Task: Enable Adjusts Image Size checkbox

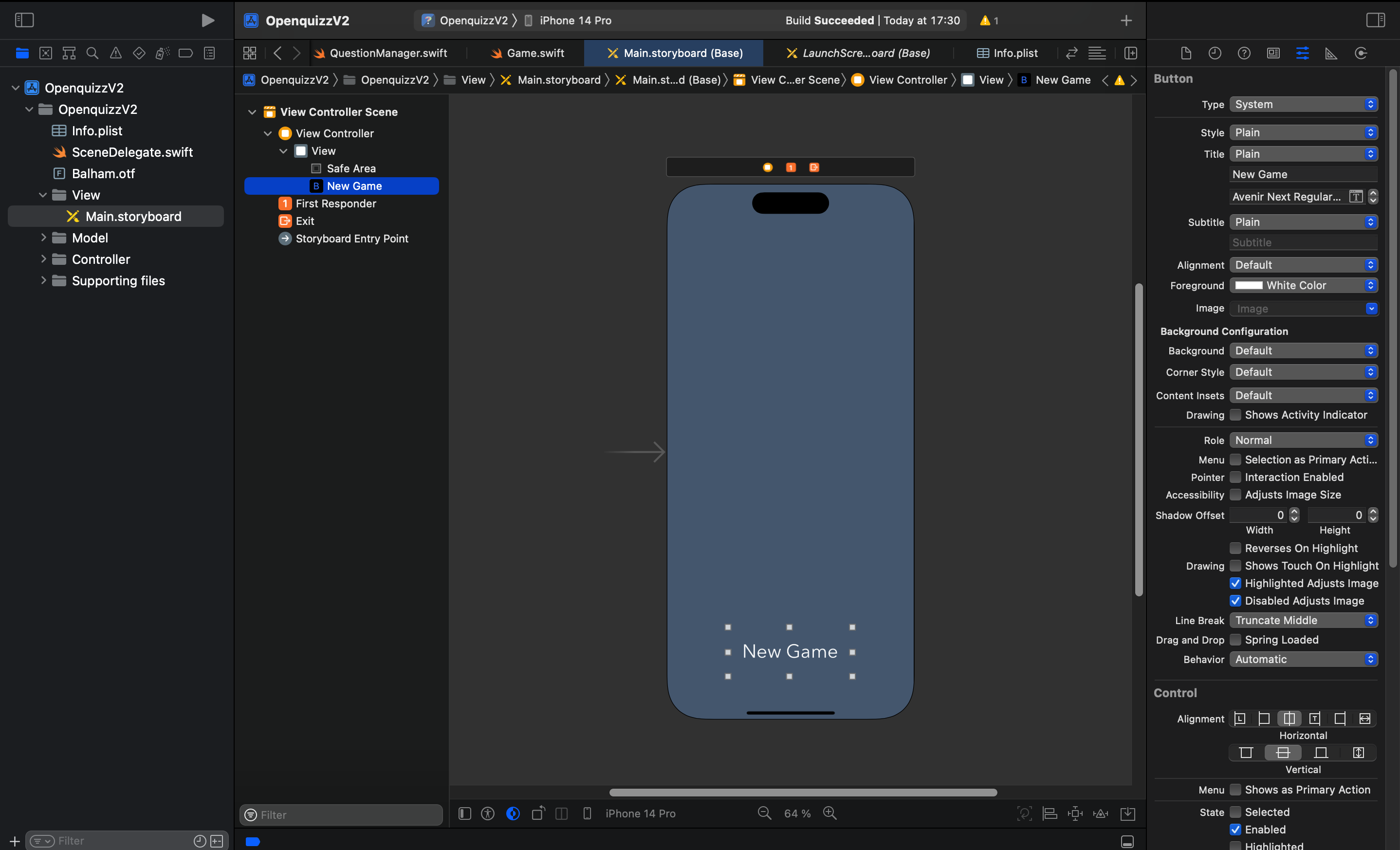Action: [1235, 495]
